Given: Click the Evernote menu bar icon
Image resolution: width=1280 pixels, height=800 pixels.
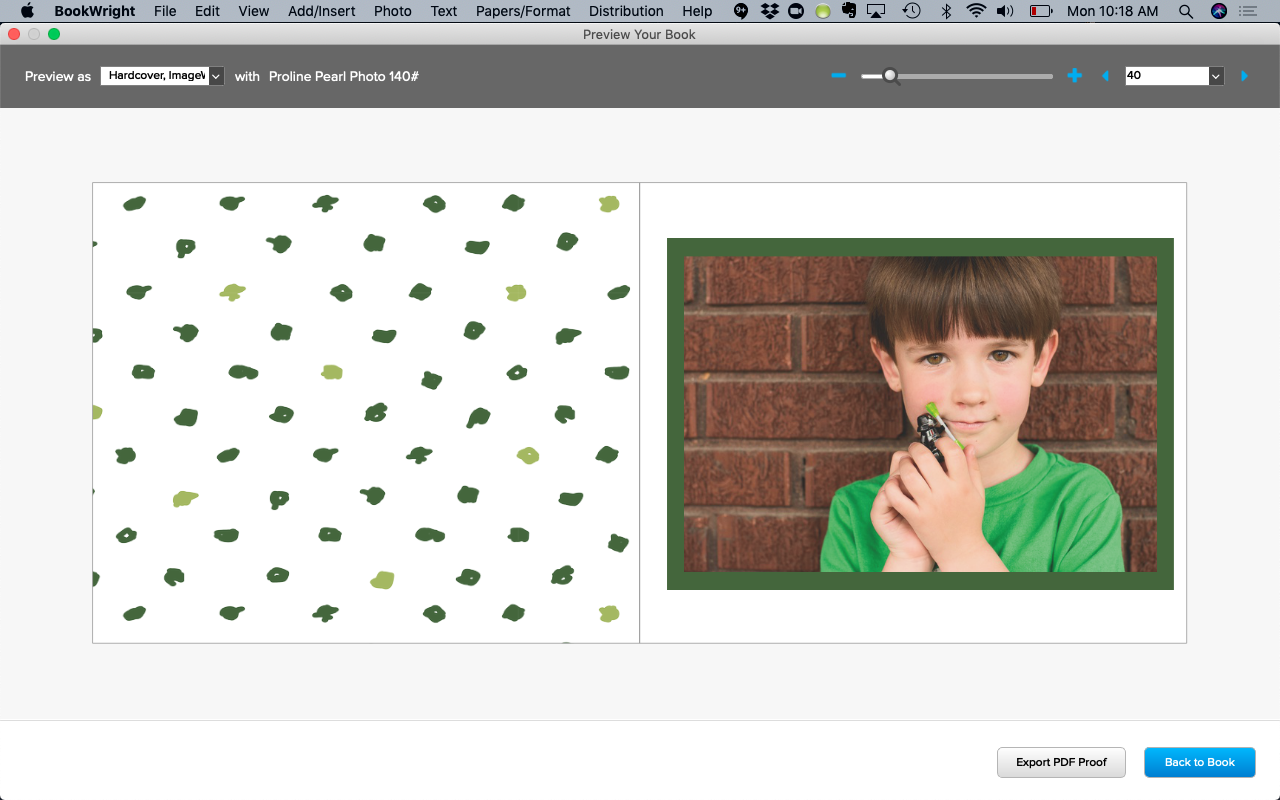Looking at the screenshot, I should click(849, 11).
